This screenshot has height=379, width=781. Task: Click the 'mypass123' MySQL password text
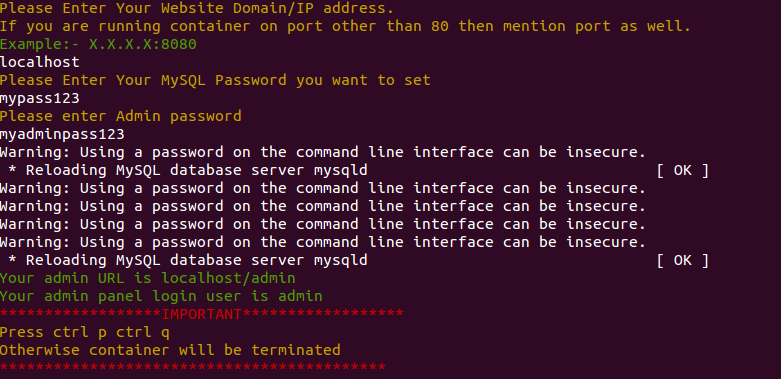[40, 99]
